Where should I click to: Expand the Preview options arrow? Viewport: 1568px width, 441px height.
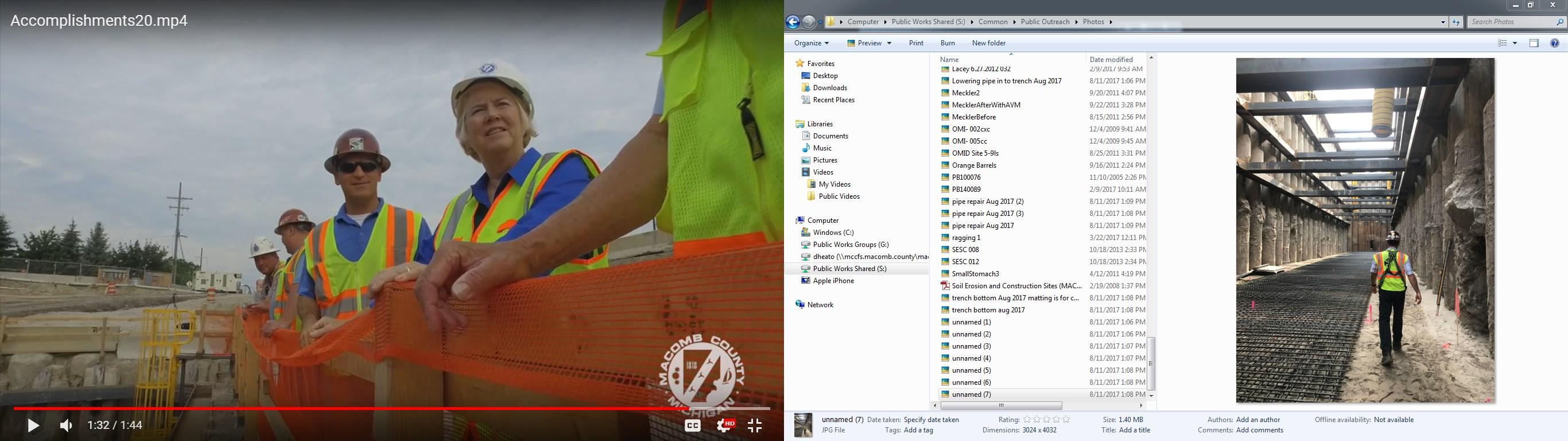tap(889, 43)
